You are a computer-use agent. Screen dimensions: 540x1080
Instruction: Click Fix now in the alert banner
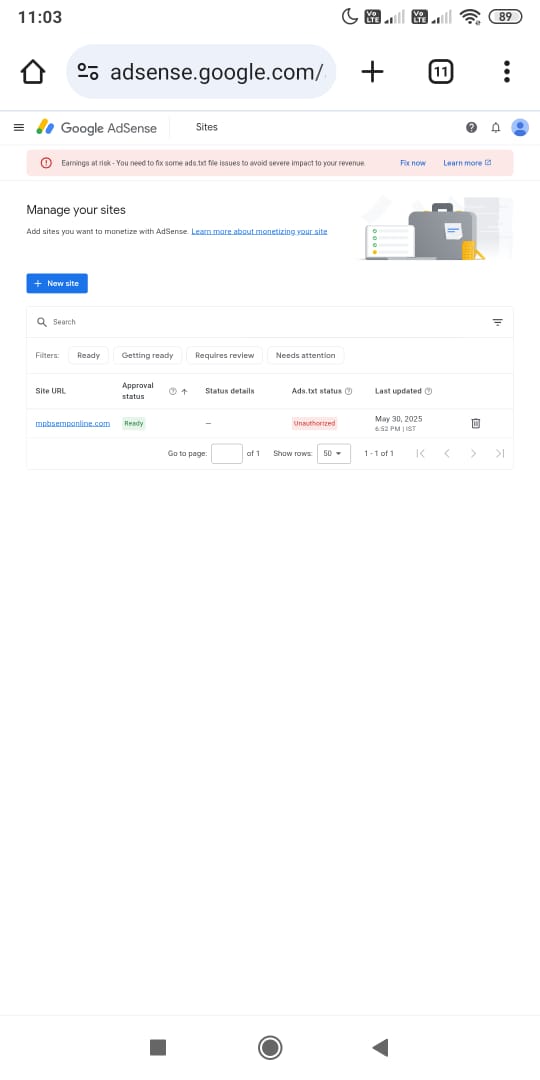pyautogui.click(x=413, y=163)
